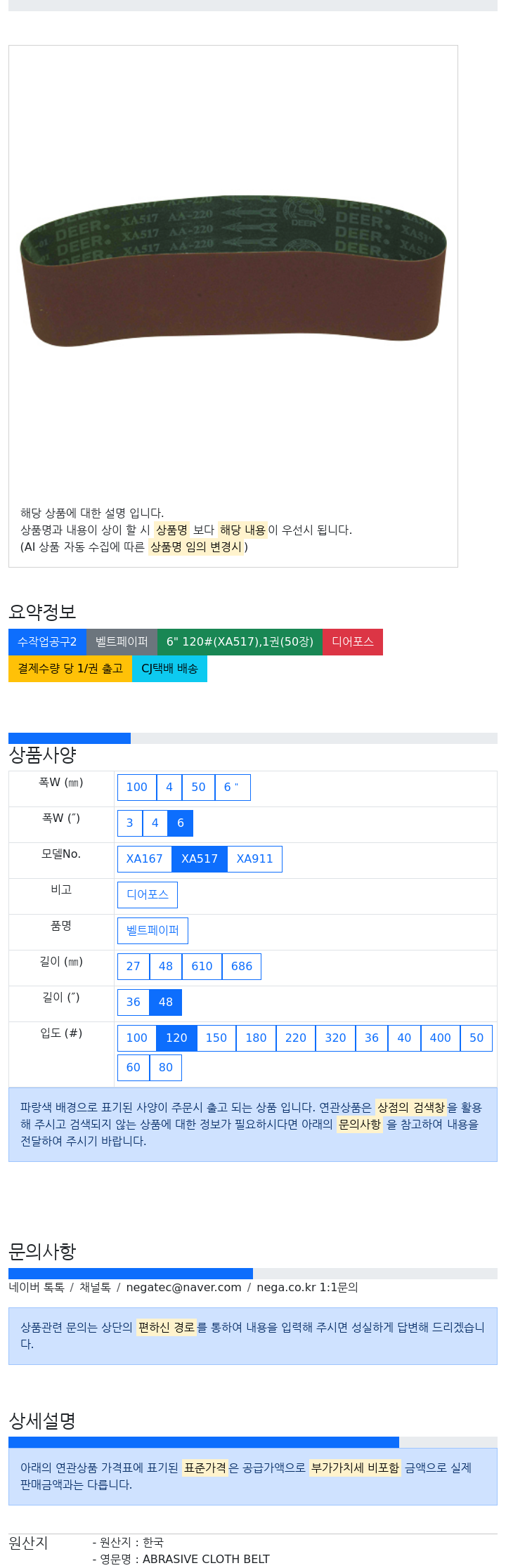
Task: Select model XA167
Action: click(145, 859)
